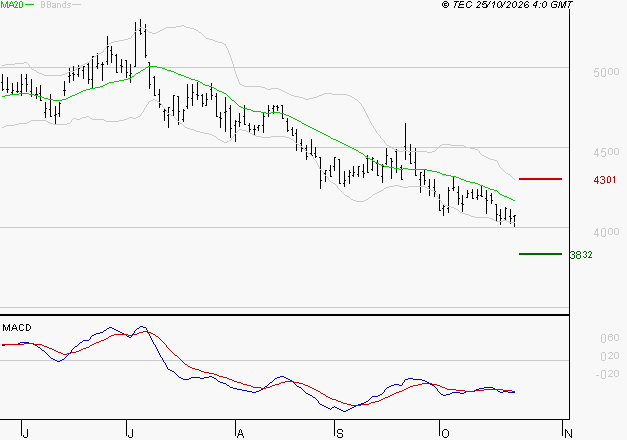Click the 4500 price axis label

(606, 152)
